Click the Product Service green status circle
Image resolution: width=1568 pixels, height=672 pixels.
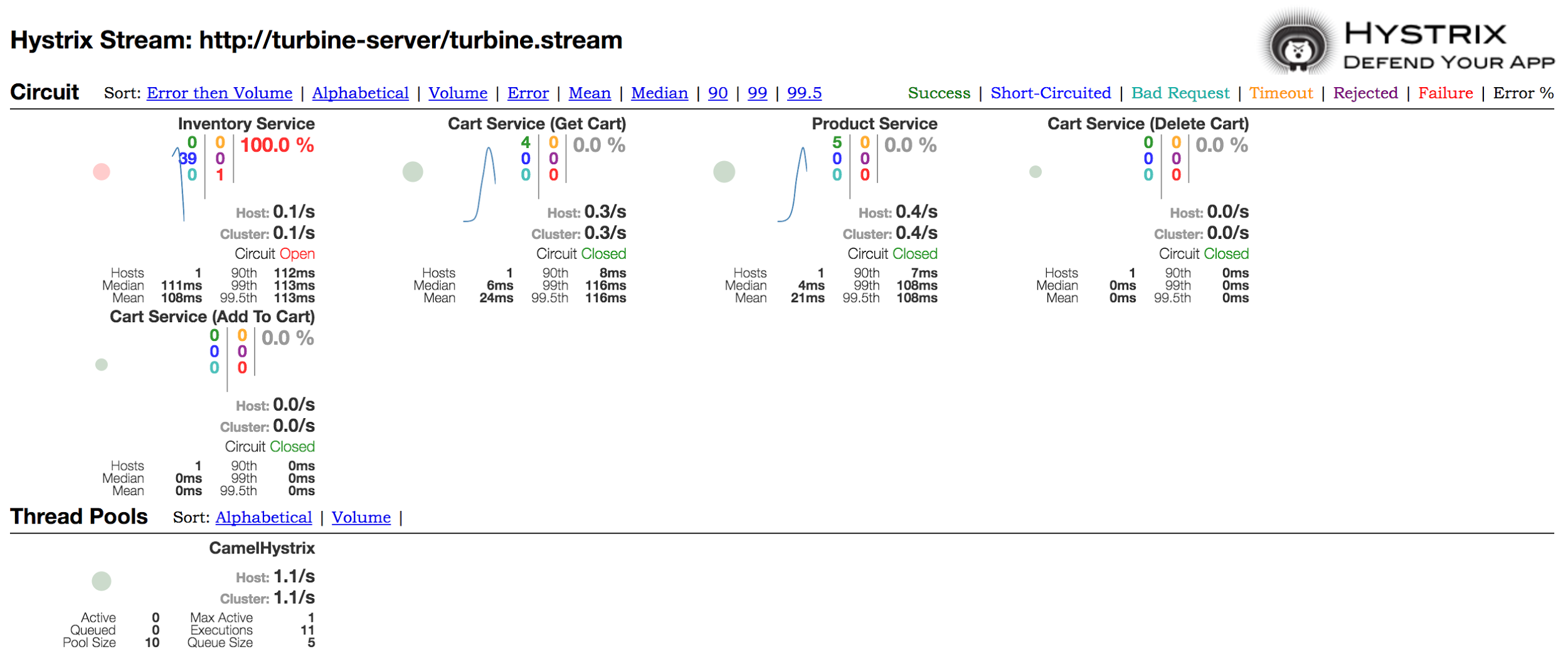[724, 172]
